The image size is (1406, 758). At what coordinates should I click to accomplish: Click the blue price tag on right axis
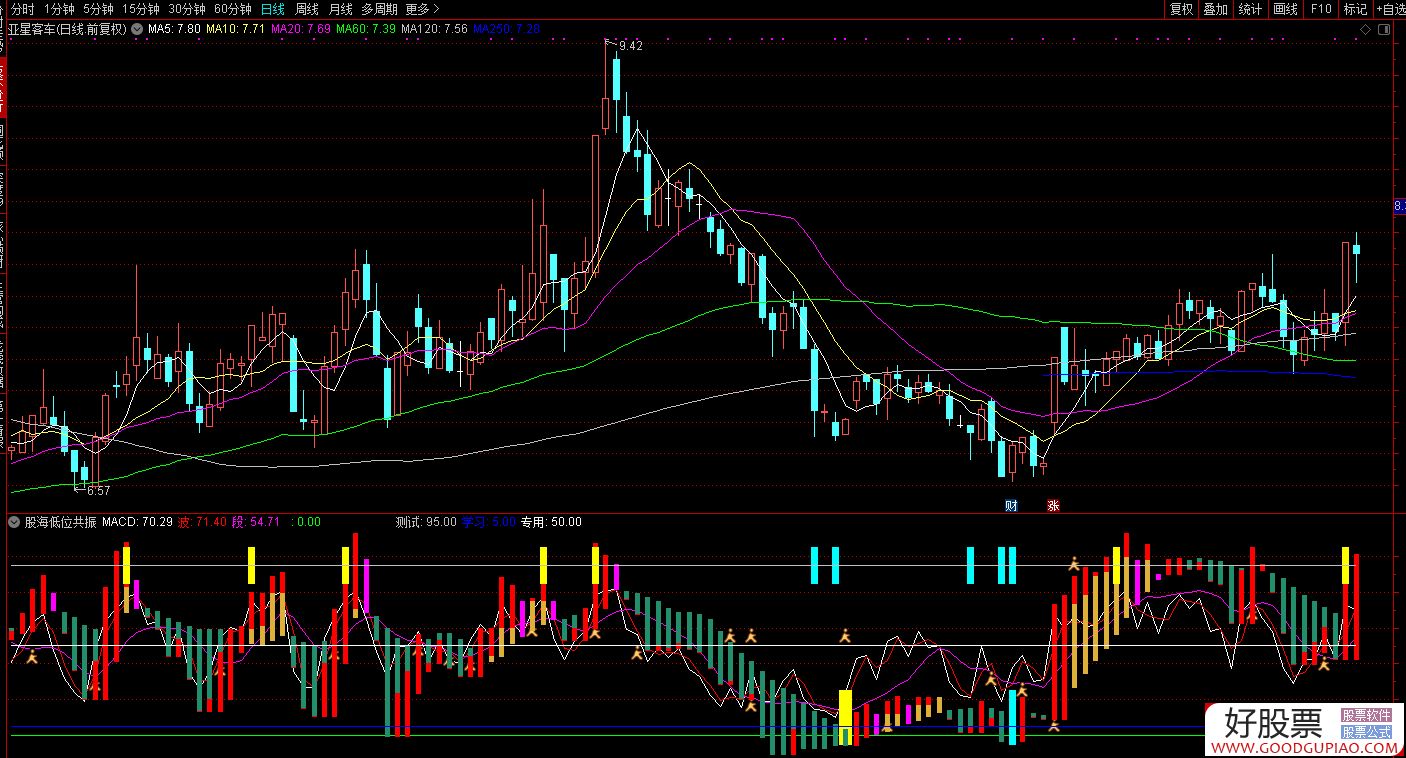(x=1399, y=206)
